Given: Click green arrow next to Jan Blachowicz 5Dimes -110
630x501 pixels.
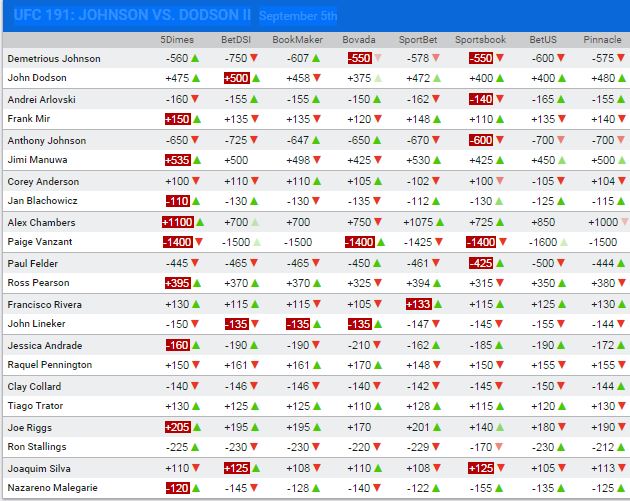Looking at the screenshot, I should click(196, 201).
